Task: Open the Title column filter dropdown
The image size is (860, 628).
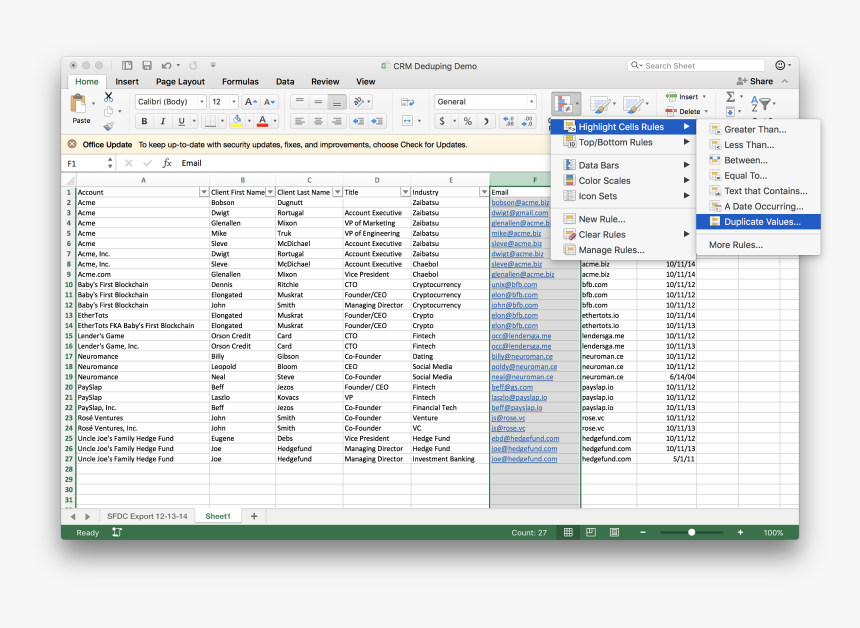Action: click(405, 192)
